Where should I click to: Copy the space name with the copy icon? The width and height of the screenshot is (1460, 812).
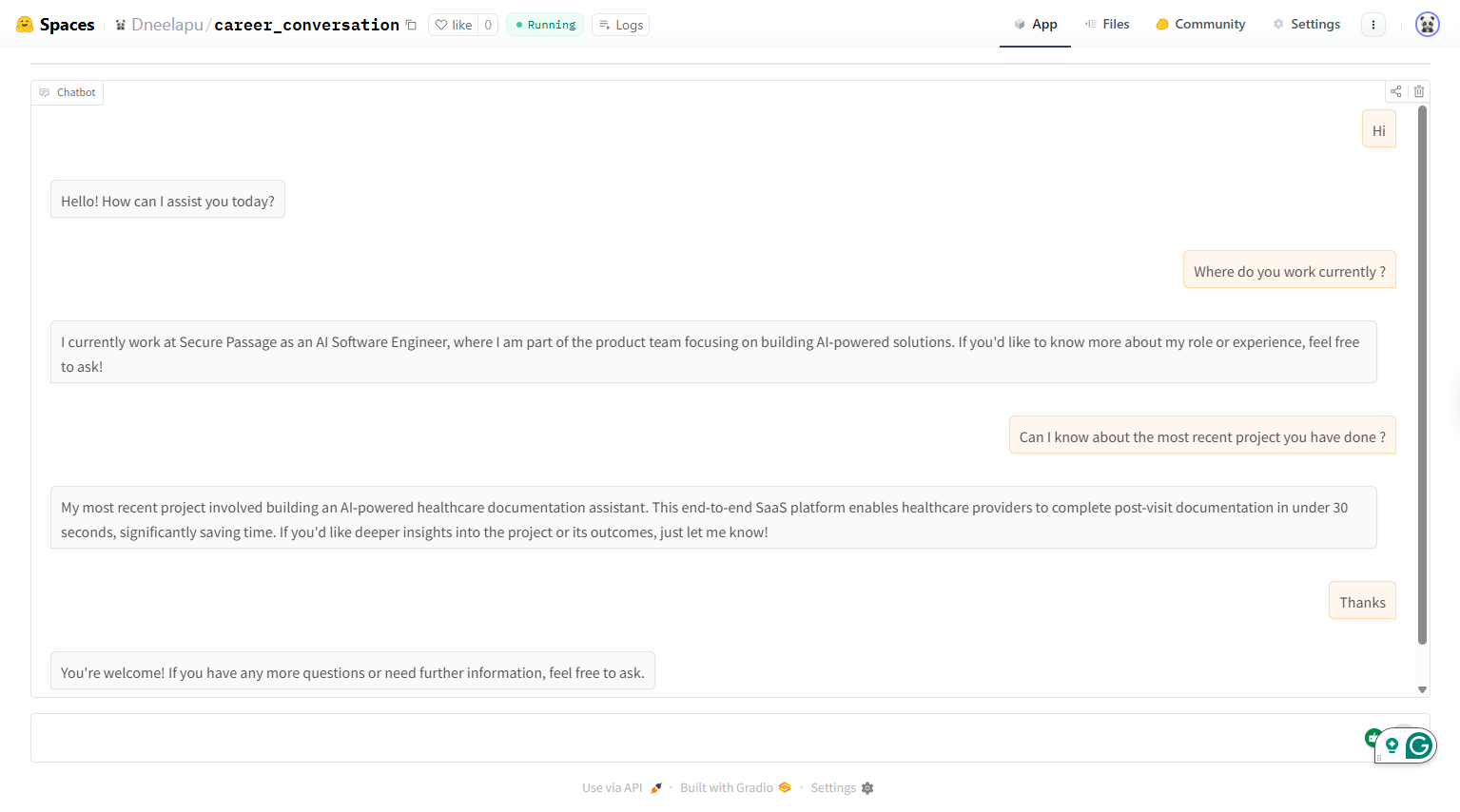pyautogui.click(x=411, y=25)
